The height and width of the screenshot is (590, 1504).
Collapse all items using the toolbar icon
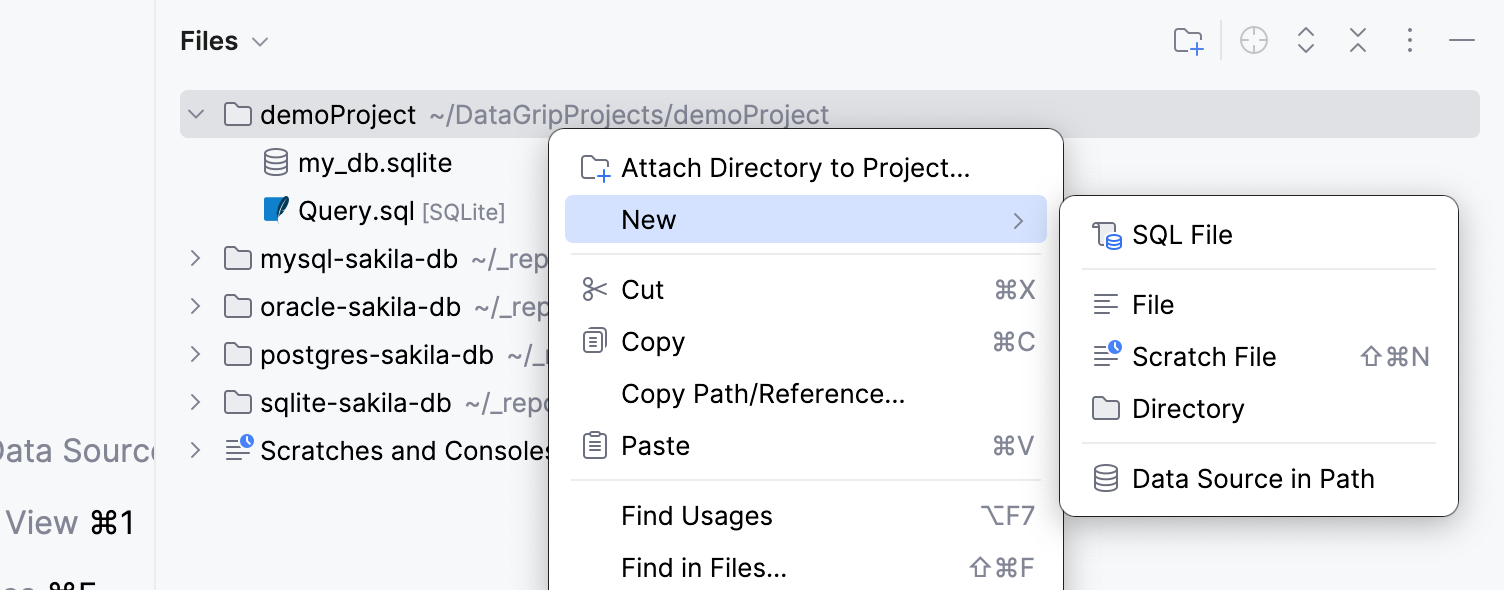(x=1357, y=40)
